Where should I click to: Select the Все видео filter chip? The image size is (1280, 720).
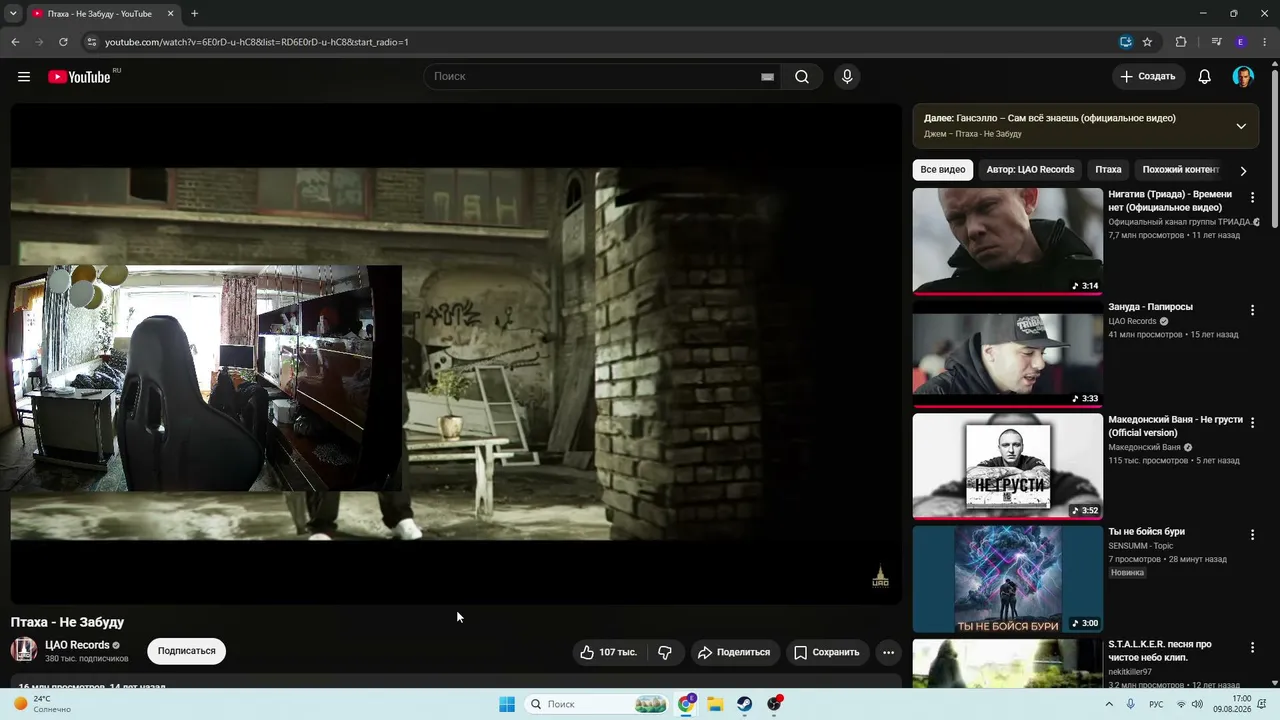[943, 170]
